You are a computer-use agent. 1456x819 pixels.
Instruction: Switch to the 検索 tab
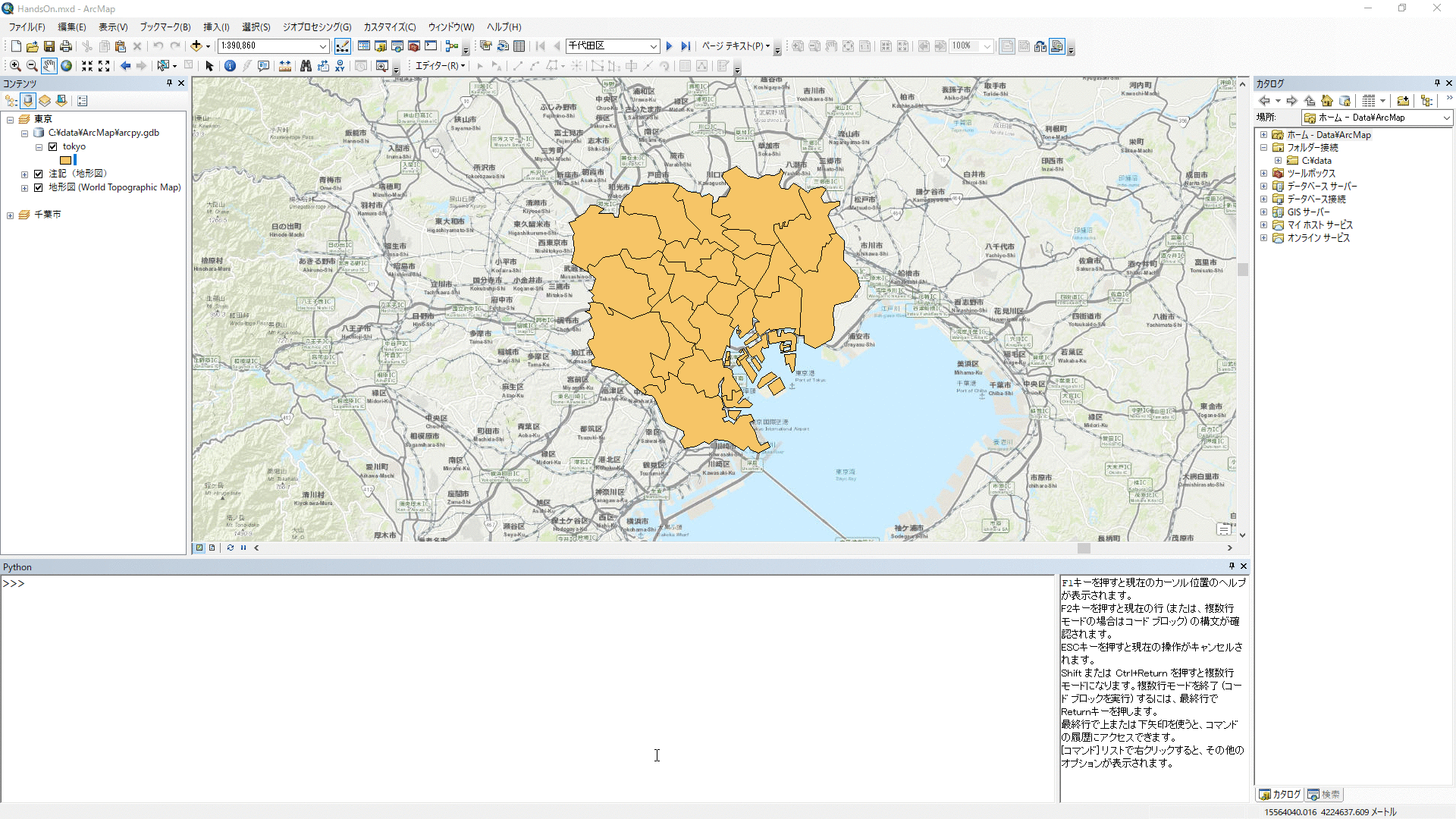pyautogui.click(x=1323, y=794)
